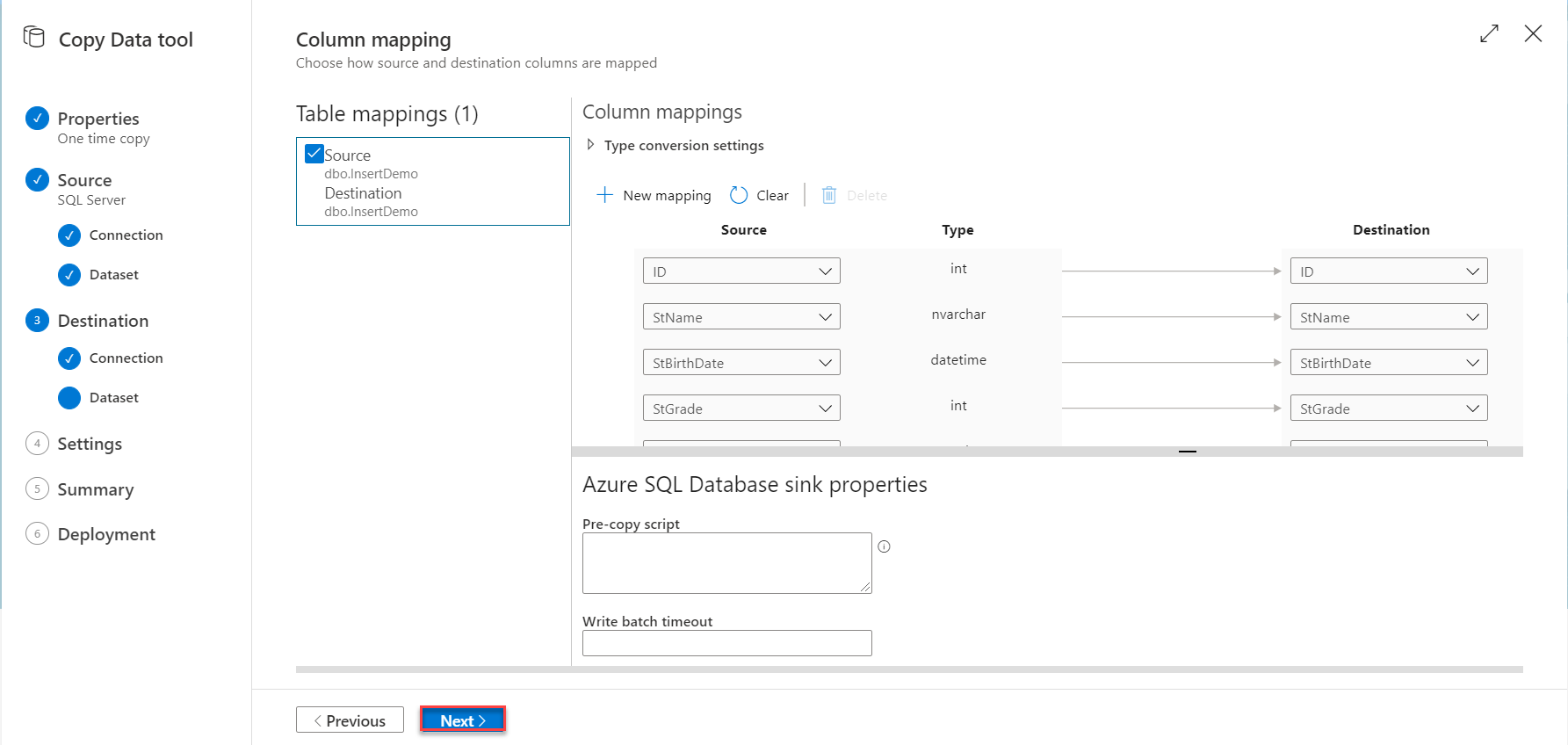Click the Copy Data tool database icon

(x=33, y=38)
